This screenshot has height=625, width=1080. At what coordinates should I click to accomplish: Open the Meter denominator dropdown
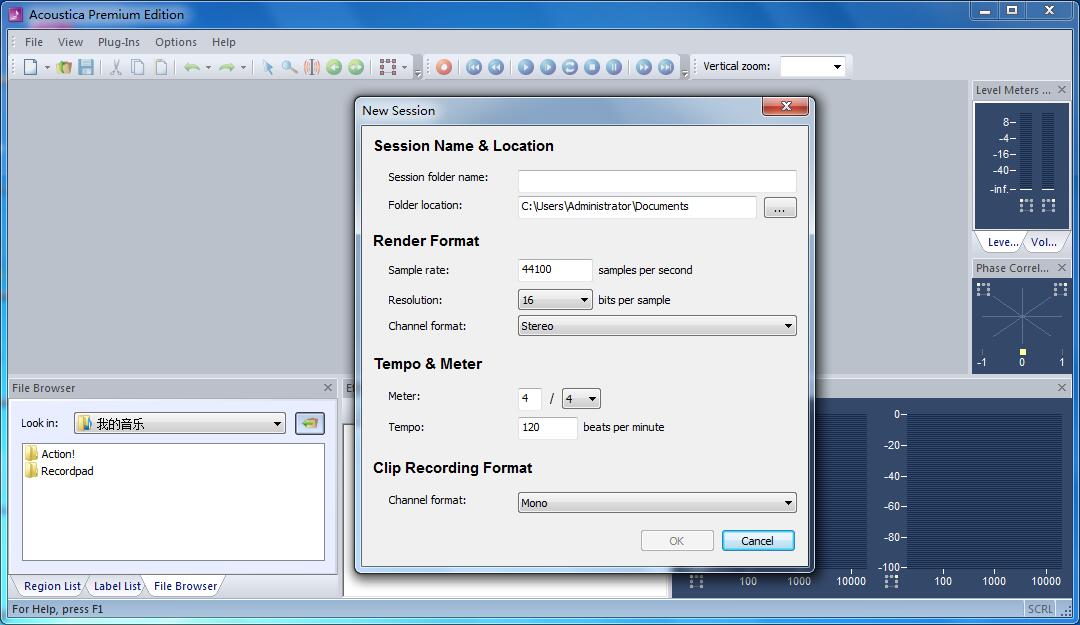[581, 398]
